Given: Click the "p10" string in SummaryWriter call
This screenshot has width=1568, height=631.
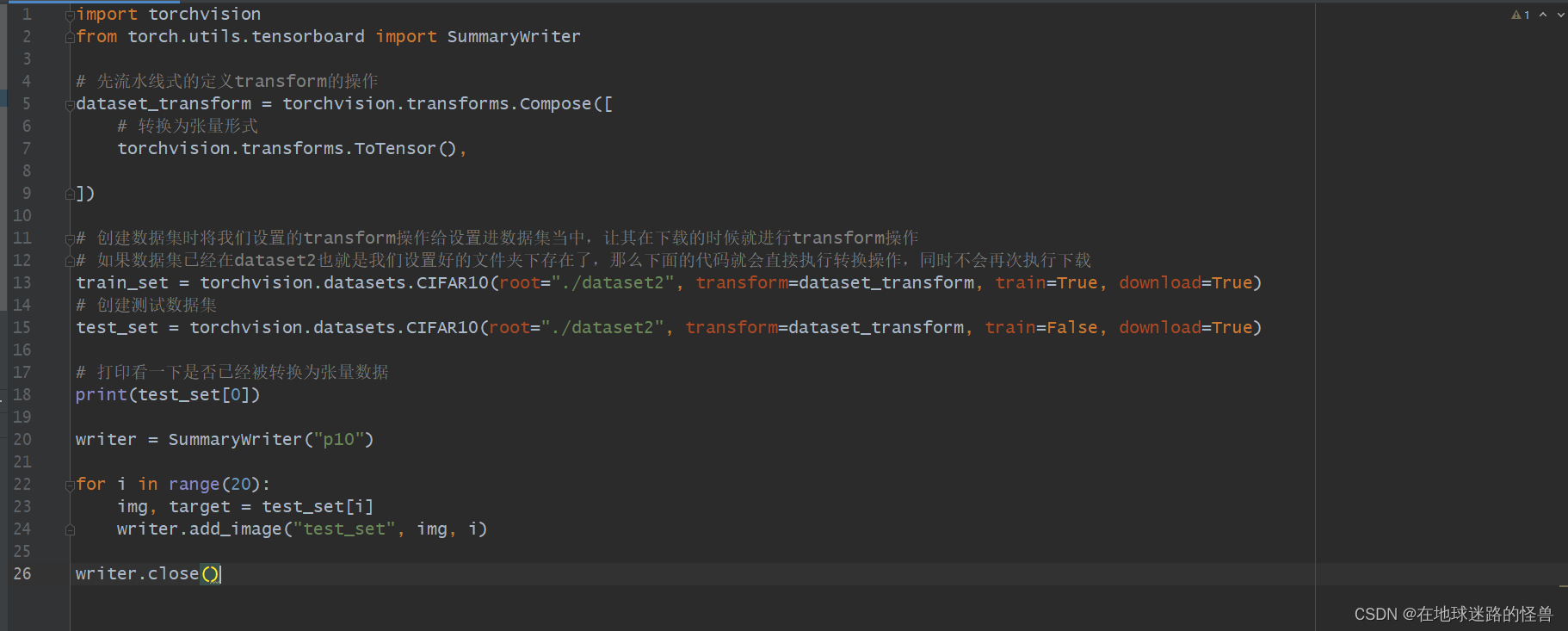Looking at the screenshot, I should click(x=339, y=439).
